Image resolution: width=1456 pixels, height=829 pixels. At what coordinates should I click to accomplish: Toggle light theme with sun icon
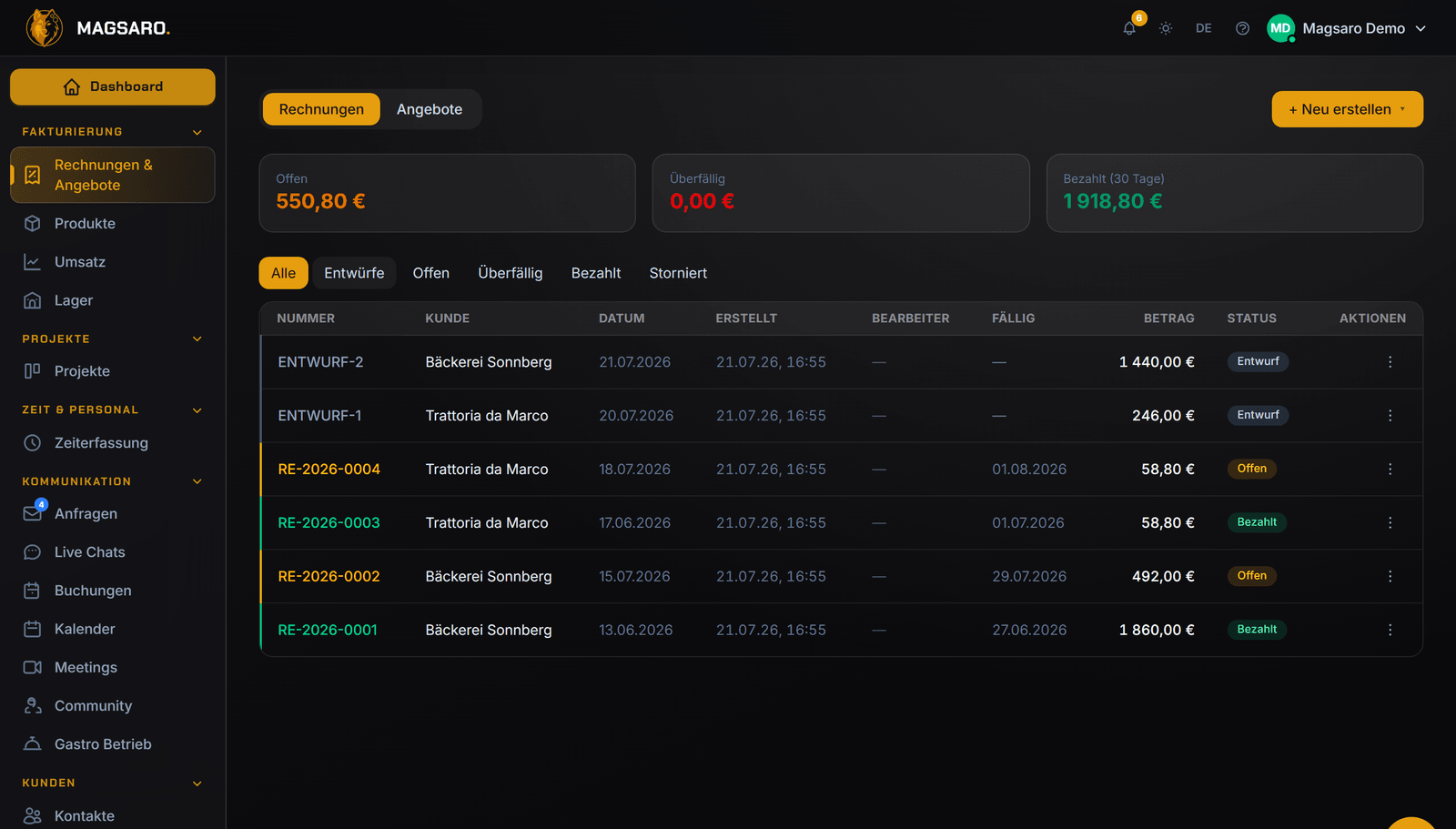[x=1166, y=28]
